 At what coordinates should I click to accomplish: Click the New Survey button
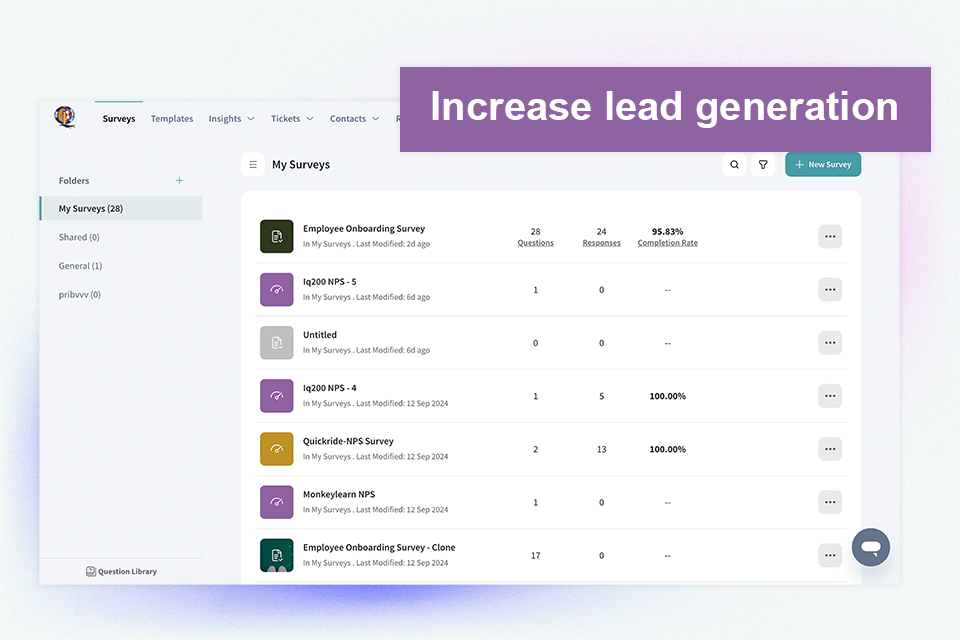(x=822, y=164)
